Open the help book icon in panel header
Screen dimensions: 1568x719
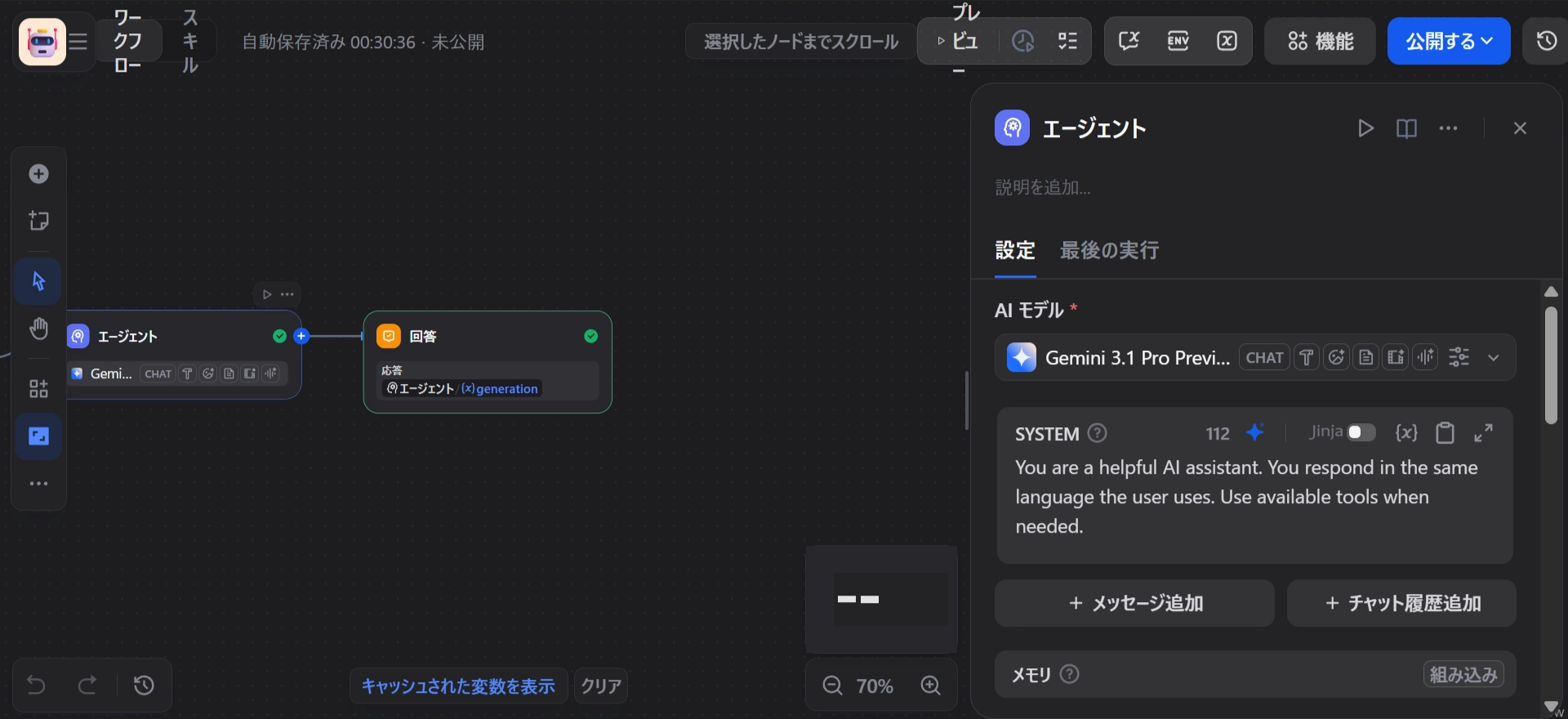point(1406,128)
